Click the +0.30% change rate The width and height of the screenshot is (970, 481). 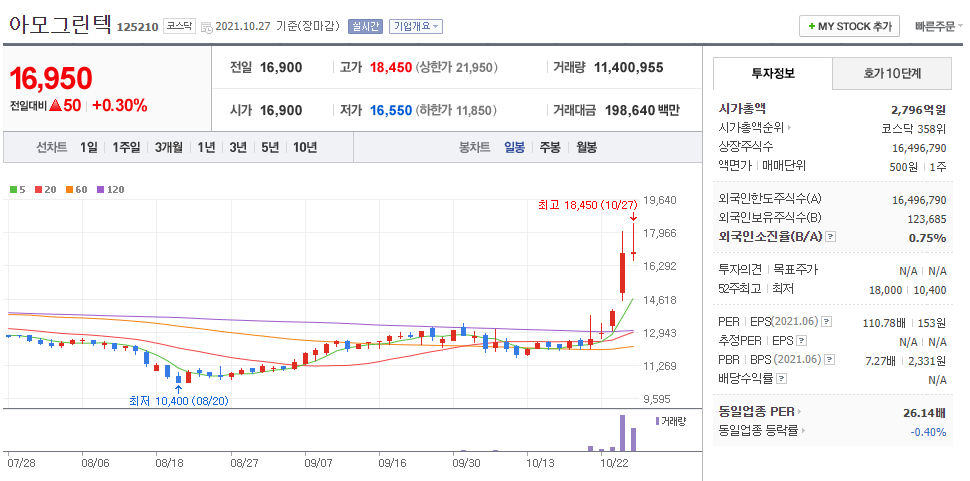point(120,106)
